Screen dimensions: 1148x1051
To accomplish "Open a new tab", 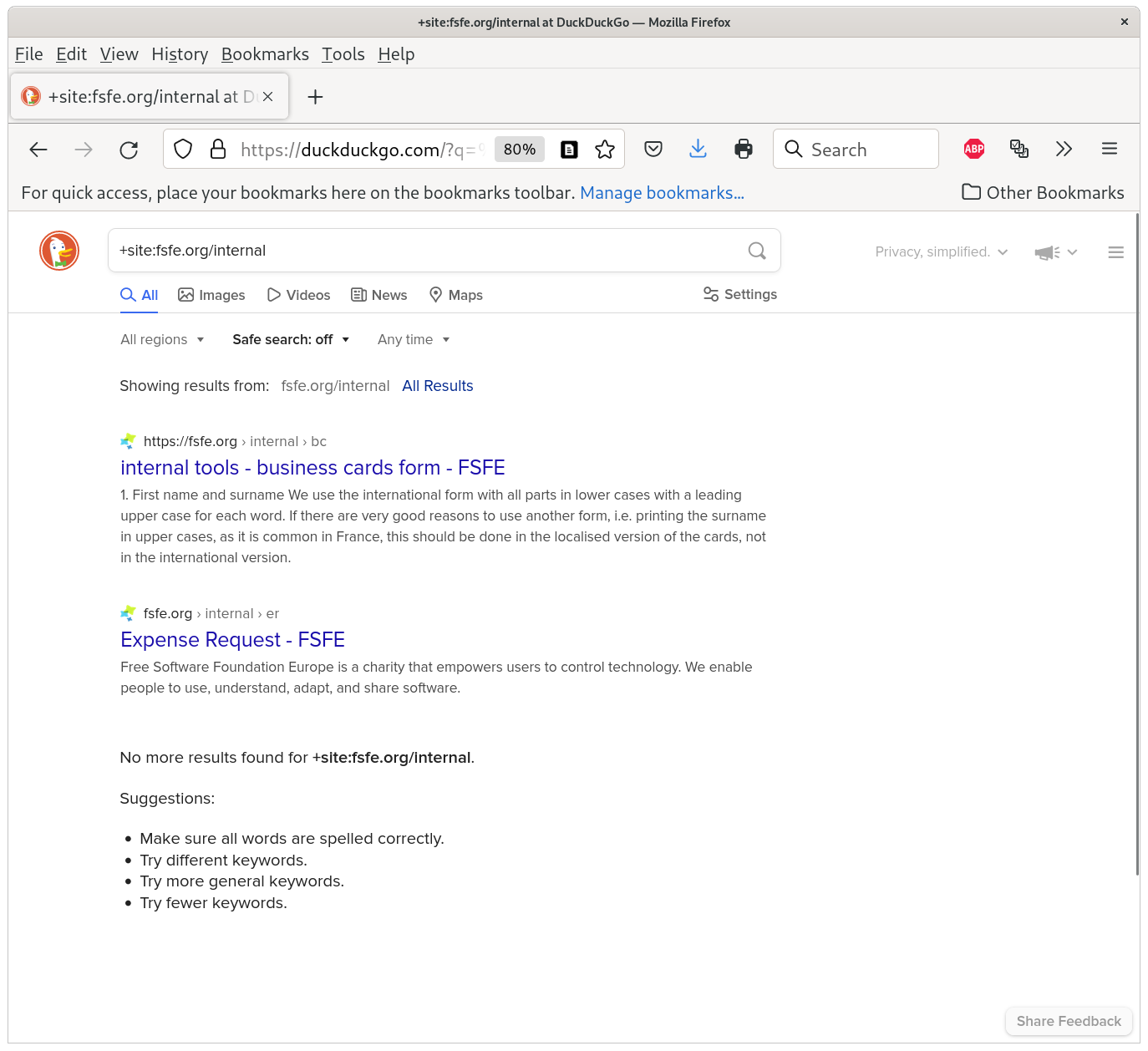I will click(315, 97).
